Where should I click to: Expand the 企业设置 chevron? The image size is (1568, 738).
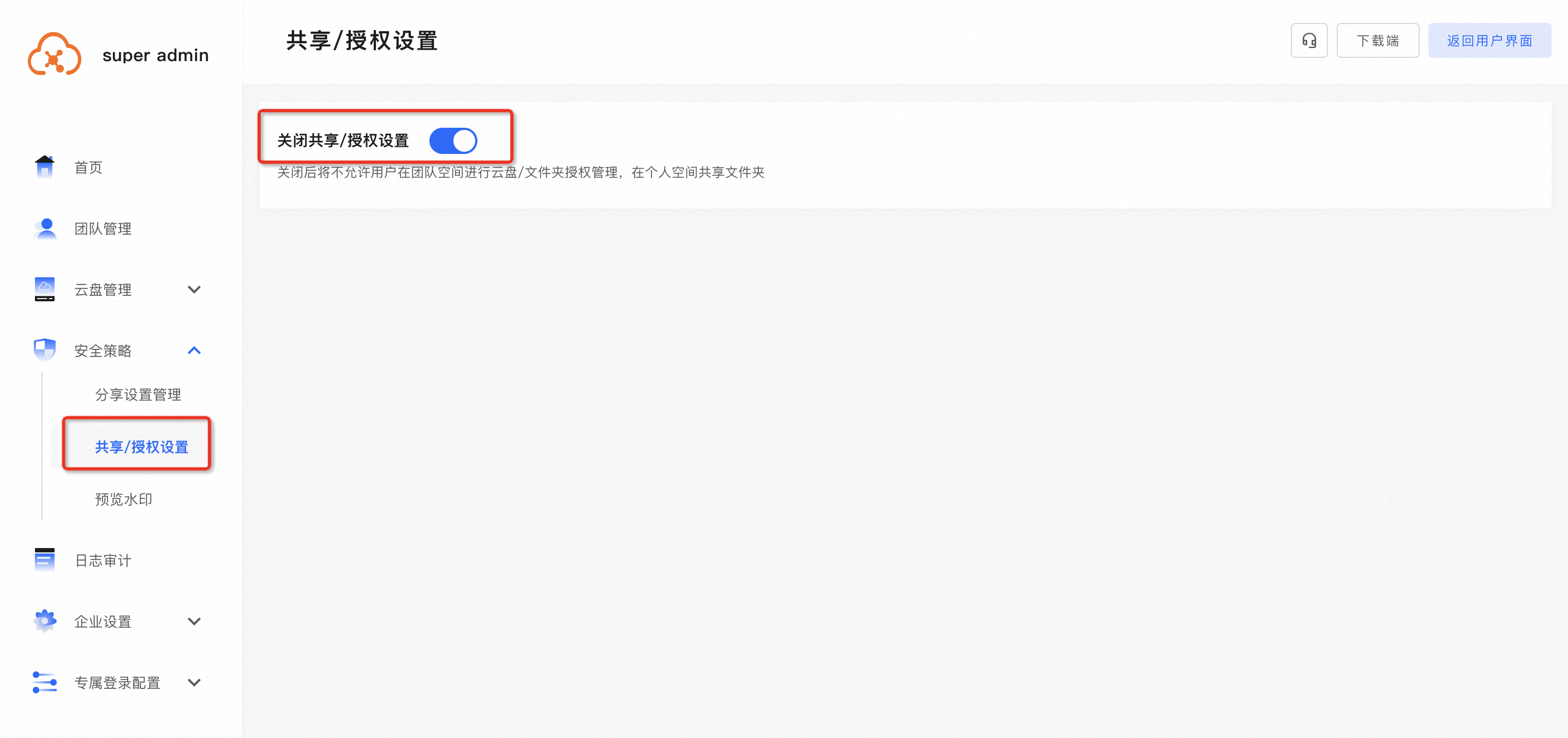click(194, 621)
